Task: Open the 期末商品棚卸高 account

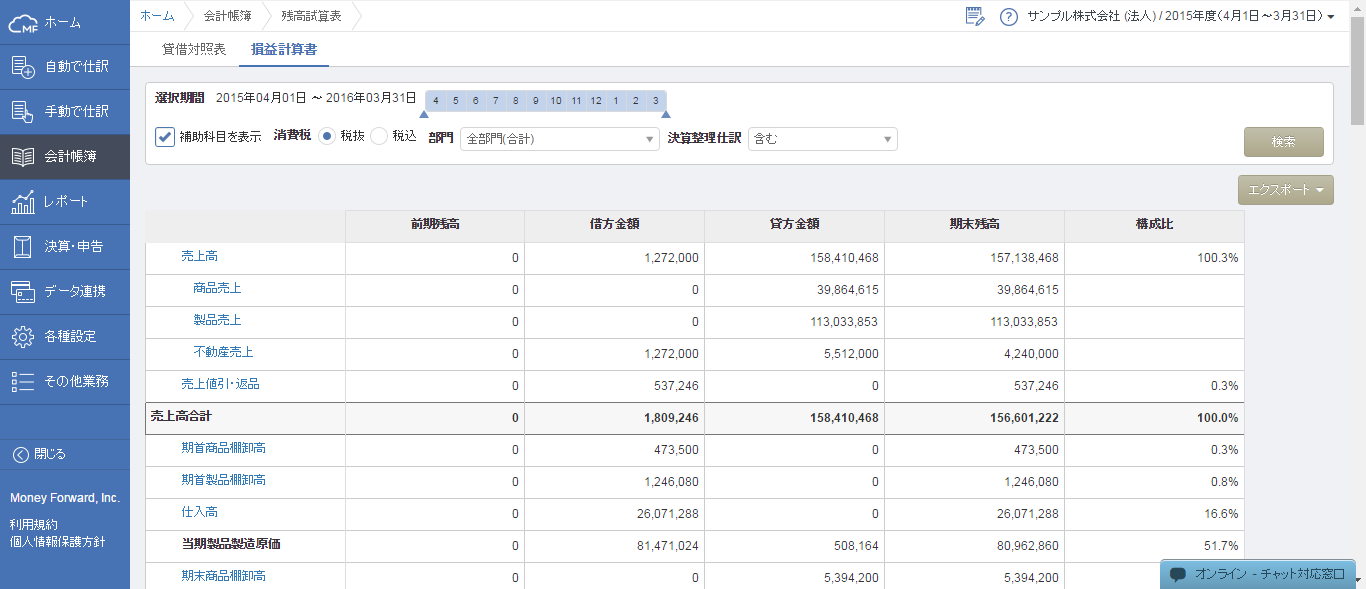Action: (224, 577)
